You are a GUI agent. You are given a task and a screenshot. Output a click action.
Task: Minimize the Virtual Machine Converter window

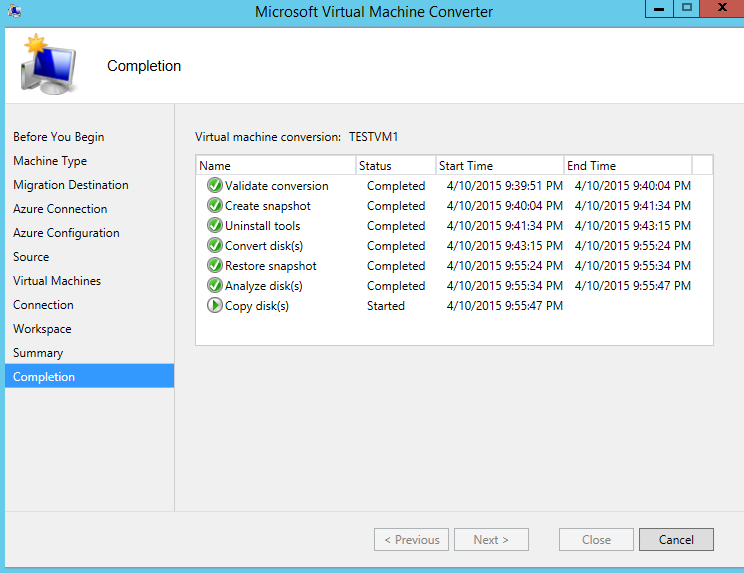point(659,9)
